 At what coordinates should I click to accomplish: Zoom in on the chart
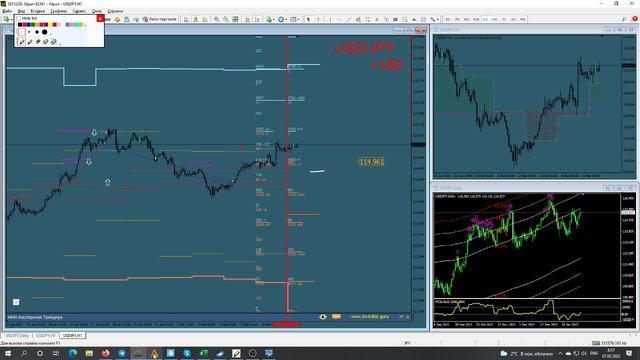(x=216, y=19)
